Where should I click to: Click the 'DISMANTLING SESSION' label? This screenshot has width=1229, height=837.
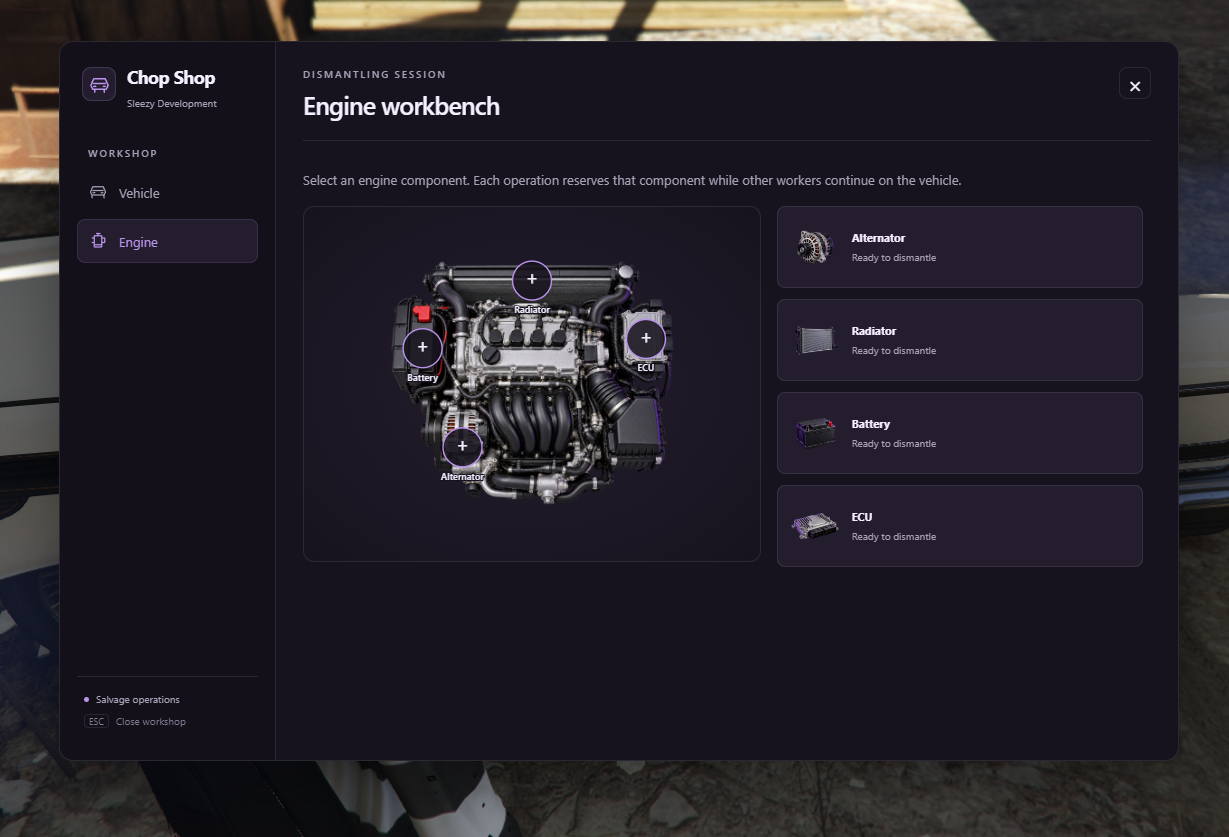pos(375,75)
